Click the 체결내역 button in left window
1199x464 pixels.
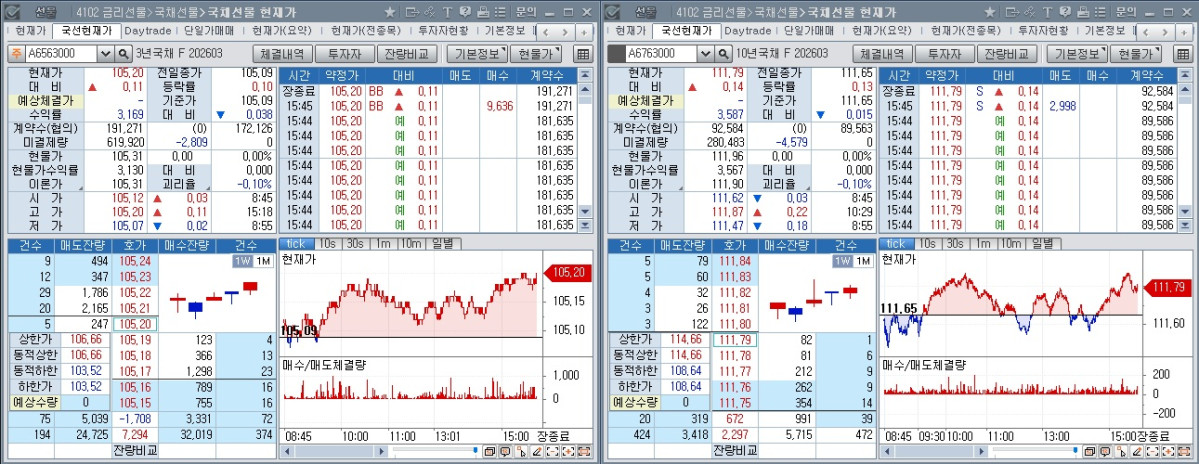click(283, 54)
